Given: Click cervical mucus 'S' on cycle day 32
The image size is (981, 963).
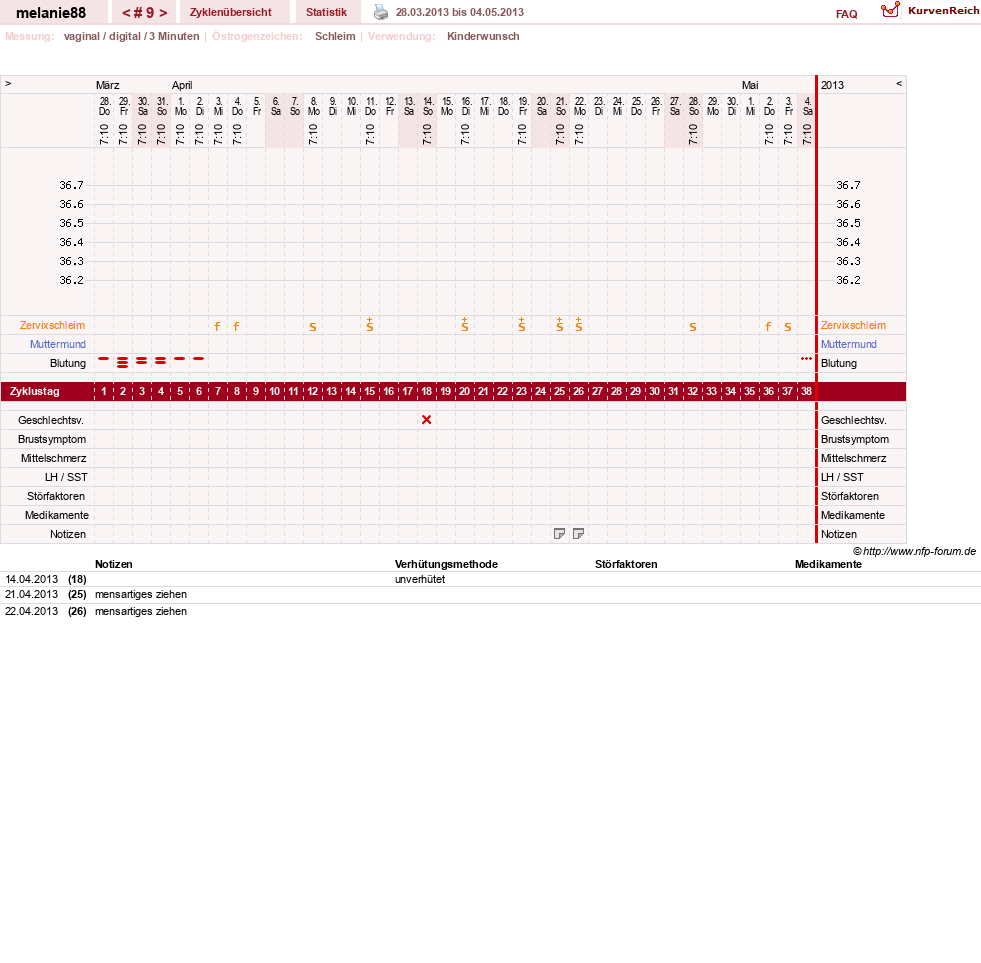Looking at the screenshot, I should tap(693, 327).
